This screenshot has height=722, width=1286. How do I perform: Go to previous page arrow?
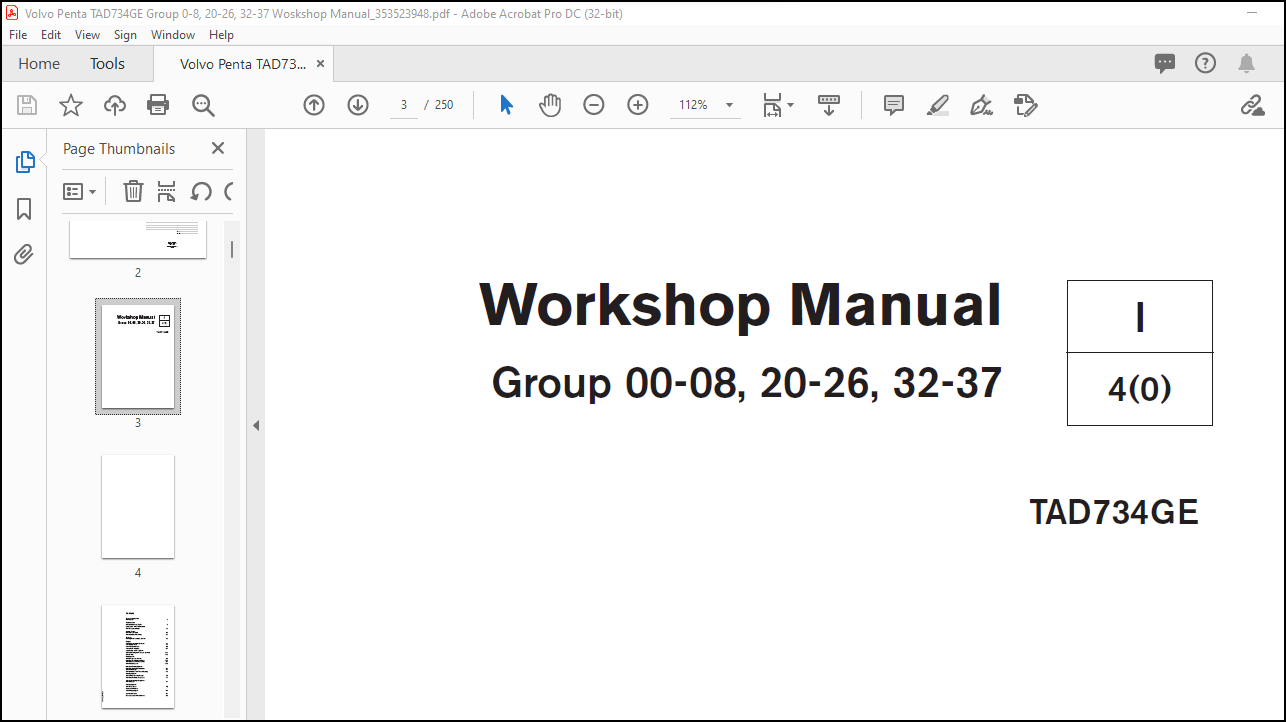coord(314,105)
